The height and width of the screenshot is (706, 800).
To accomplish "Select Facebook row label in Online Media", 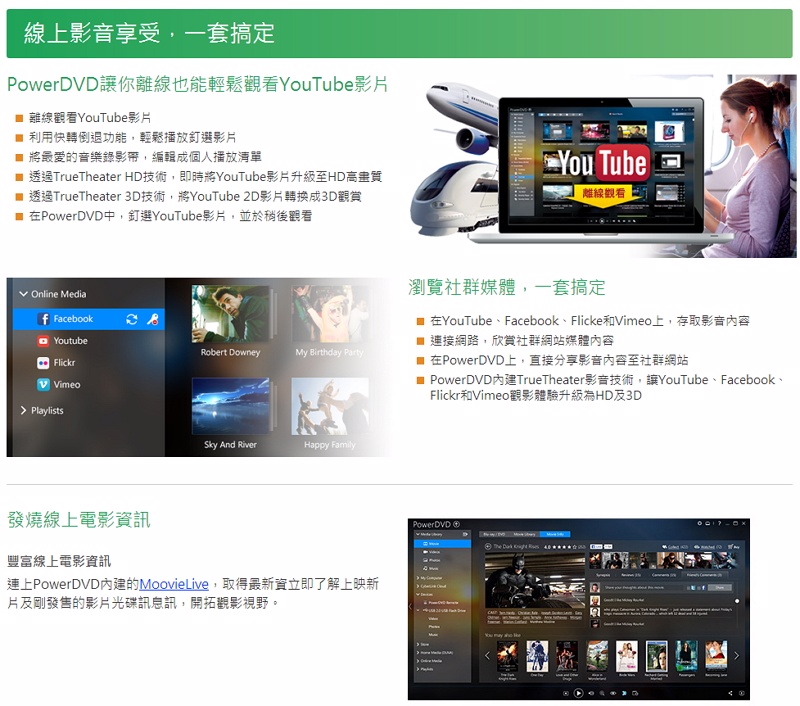I will pyautogui.click(x=73, y=319).
